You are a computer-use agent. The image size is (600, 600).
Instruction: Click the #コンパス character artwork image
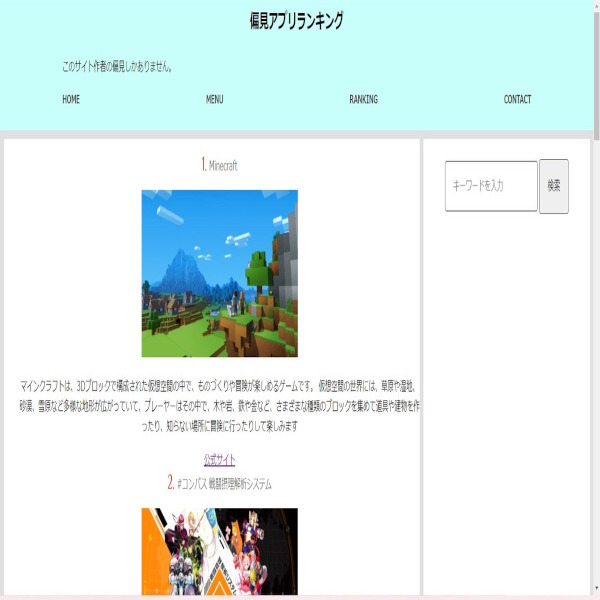click(219, 550)
